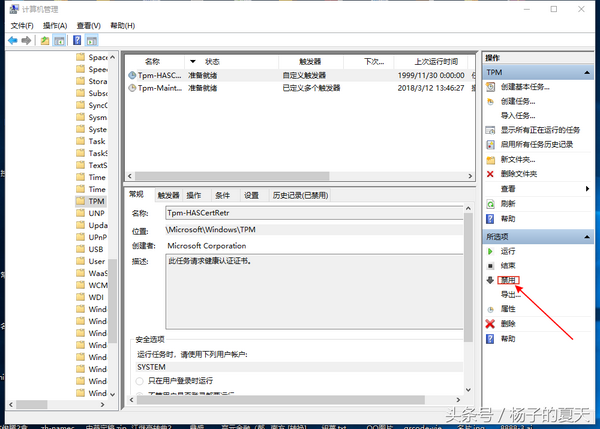600x429 pixels.
Task: Click the Back arrow in the toolbar
Action: 12,40
